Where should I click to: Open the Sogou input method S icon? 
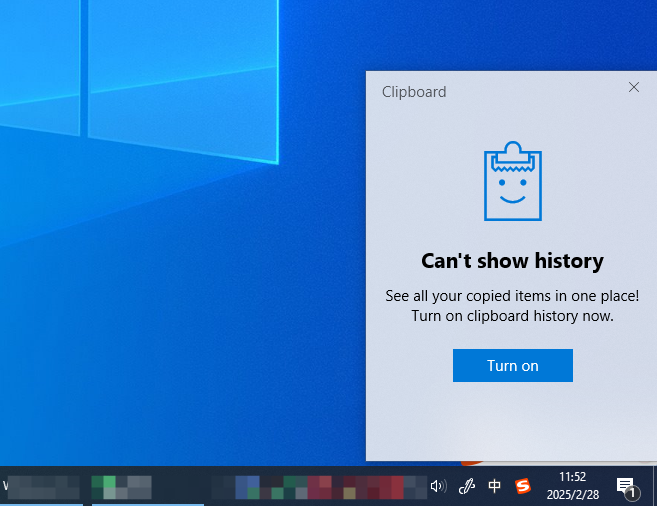tap(522, 486)
